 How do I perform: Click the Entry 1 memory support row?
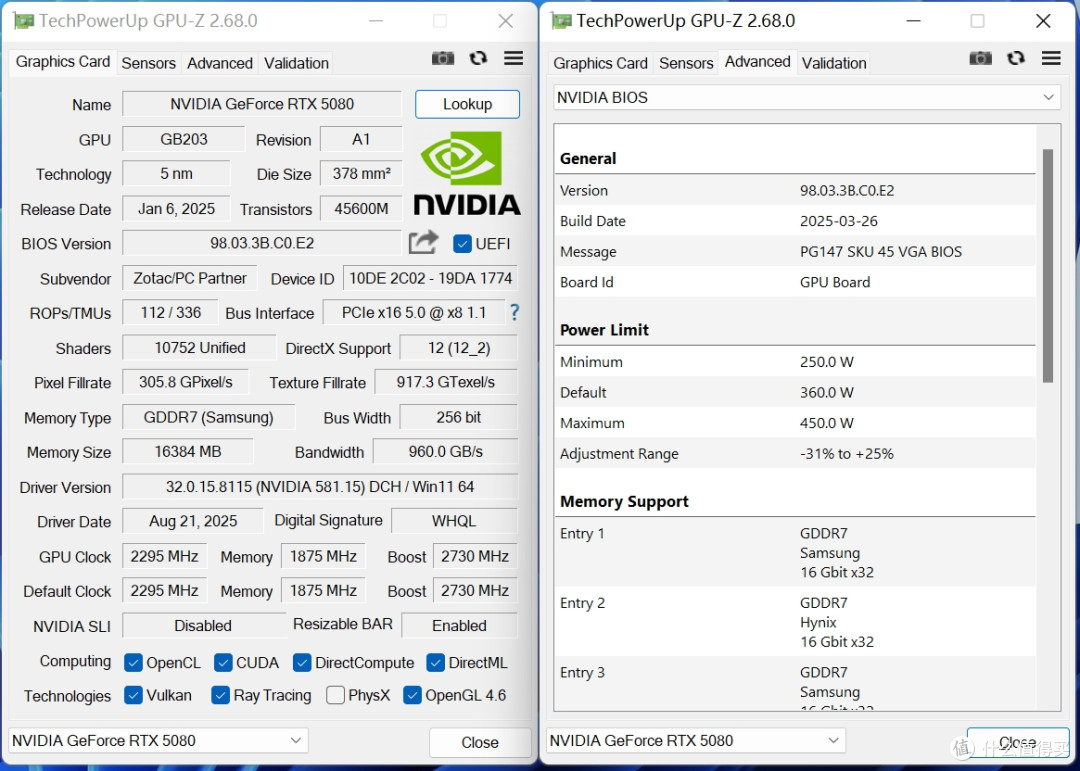coord(797,553)
